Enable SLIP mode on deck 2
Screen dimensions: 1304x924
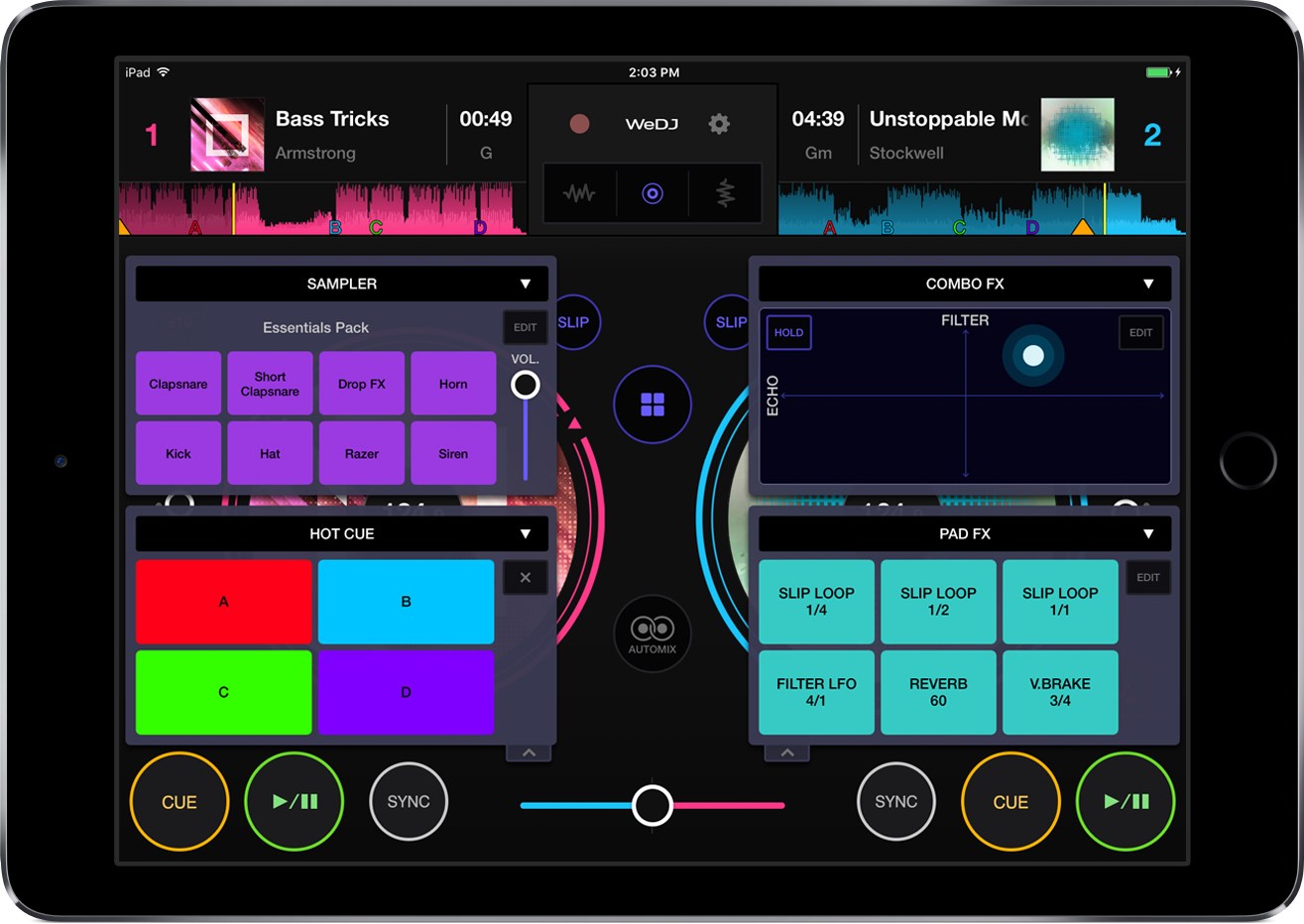click(731, 322)
